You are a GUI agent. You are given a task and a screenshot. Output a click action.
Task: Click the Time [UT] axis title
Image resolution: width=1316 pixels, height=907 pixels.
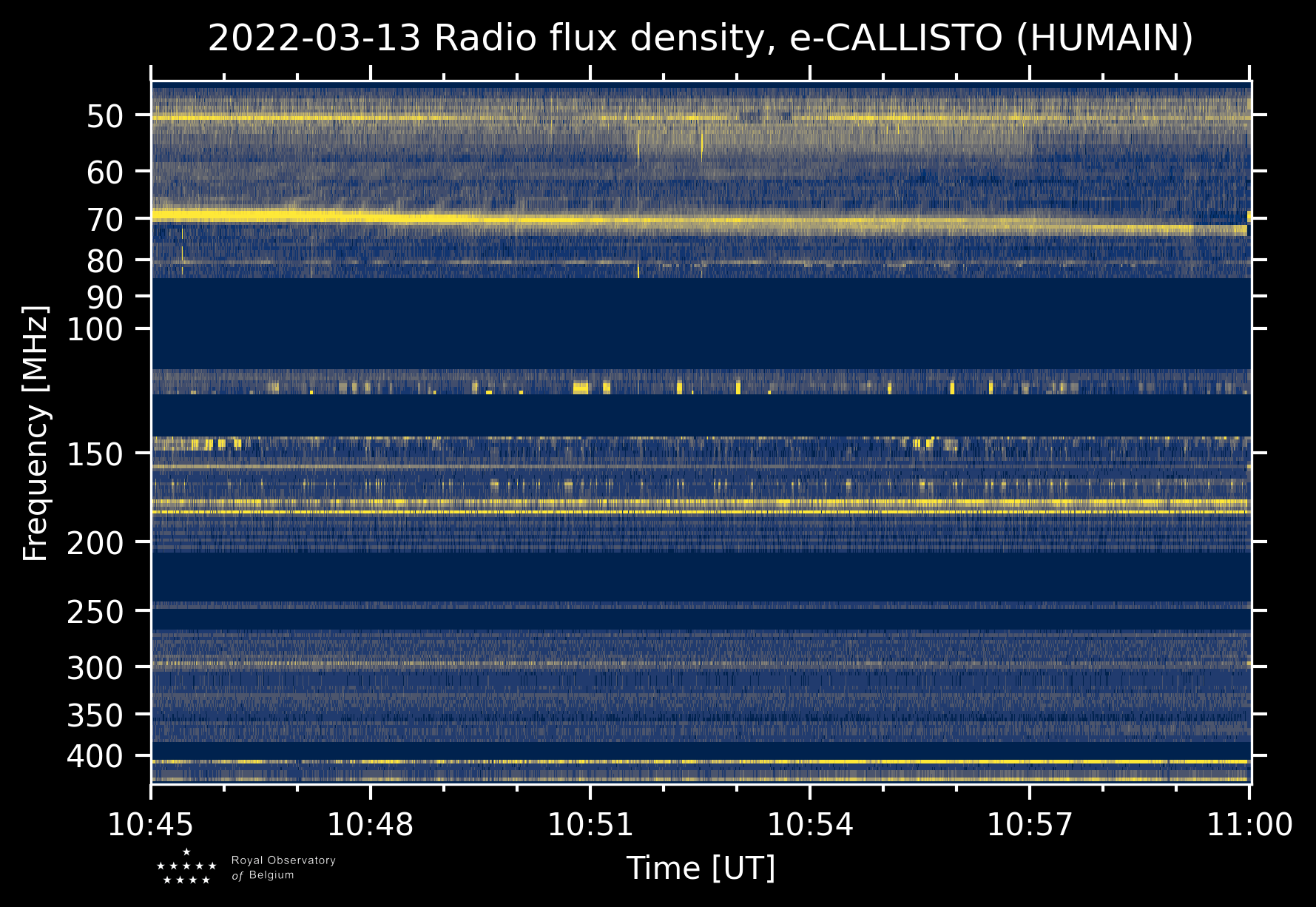pyautogui.click(x=701, y=869)
